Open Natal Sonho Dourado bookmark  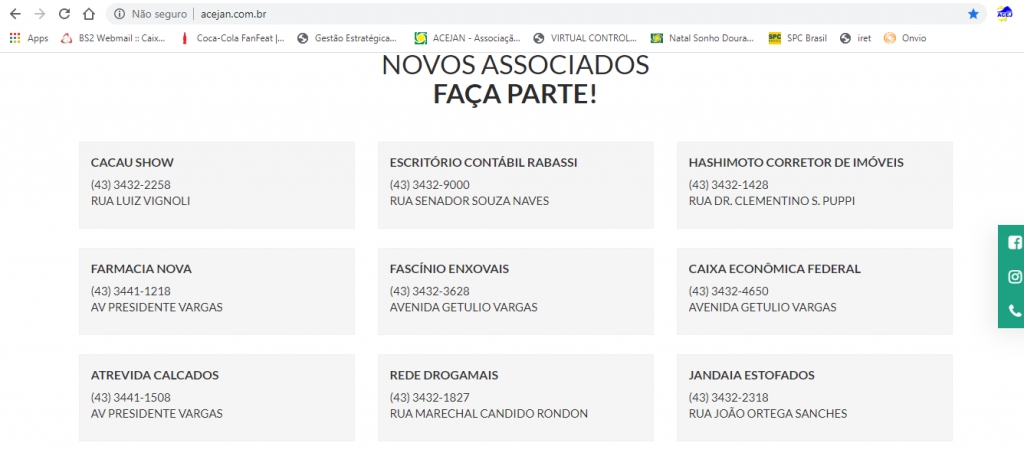(x=702, y=39)
